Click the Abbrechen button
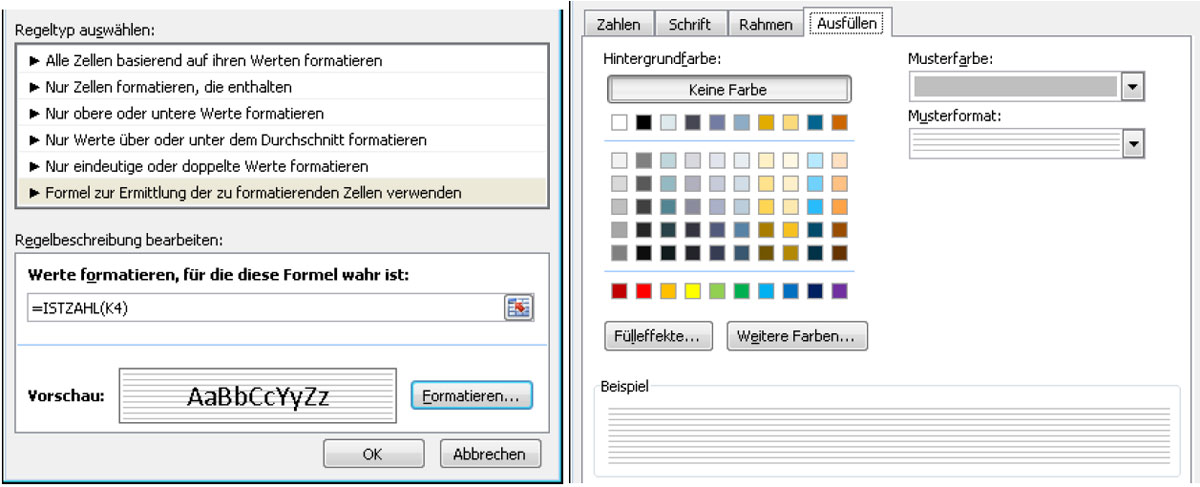 [489, 453]
